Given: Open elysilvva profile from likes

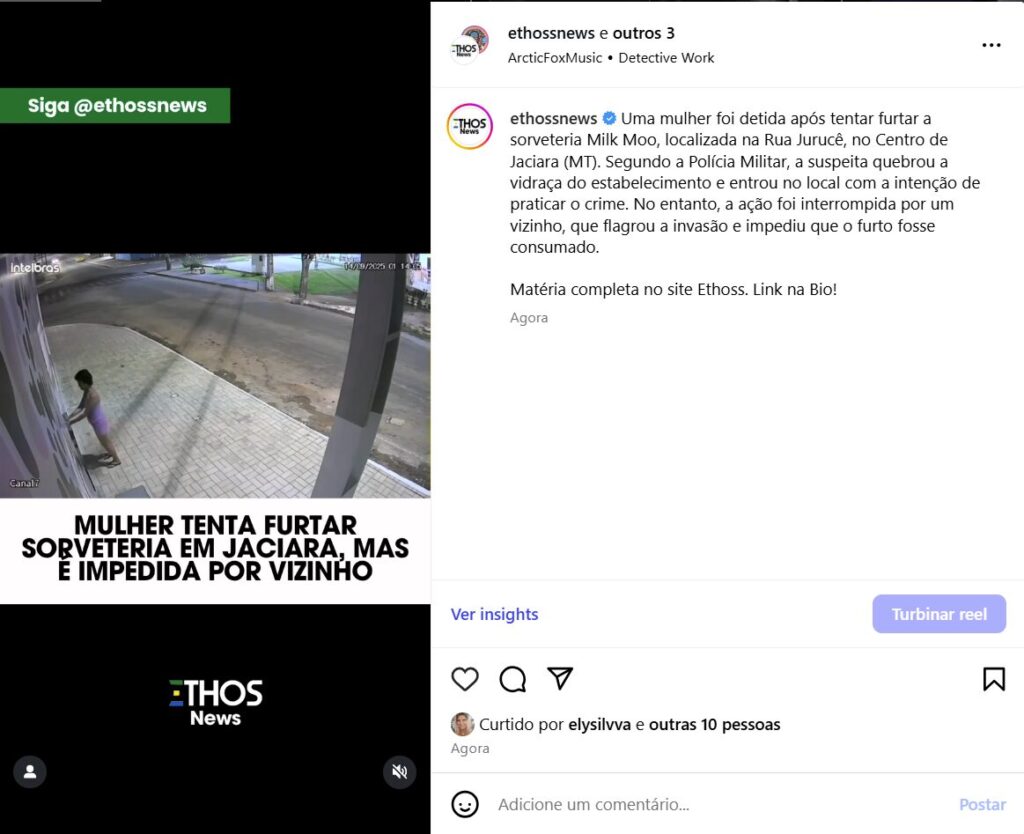Looking at the screenshot, I should (600, 724).
